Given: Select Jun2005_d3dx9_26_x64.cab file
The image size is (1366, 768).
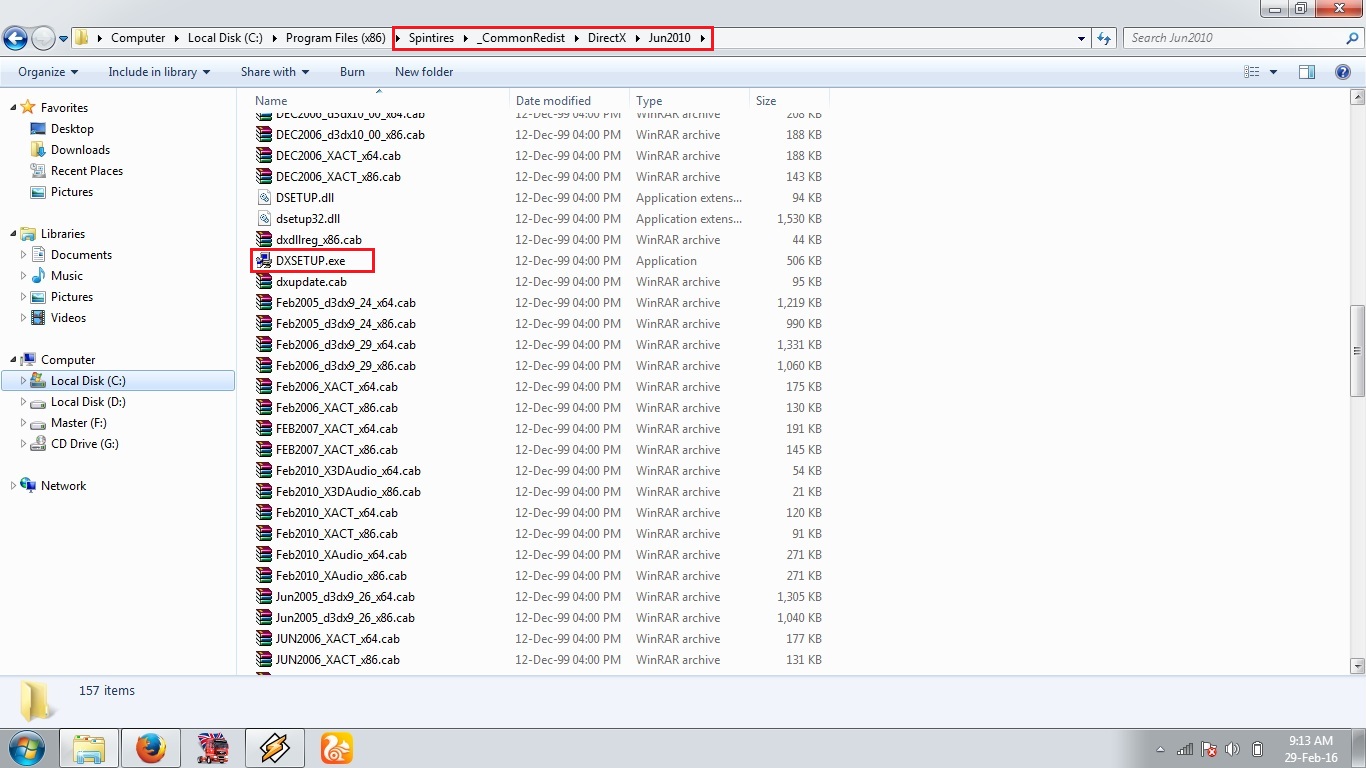Looking at the screenshot, I should coord(345,597).
